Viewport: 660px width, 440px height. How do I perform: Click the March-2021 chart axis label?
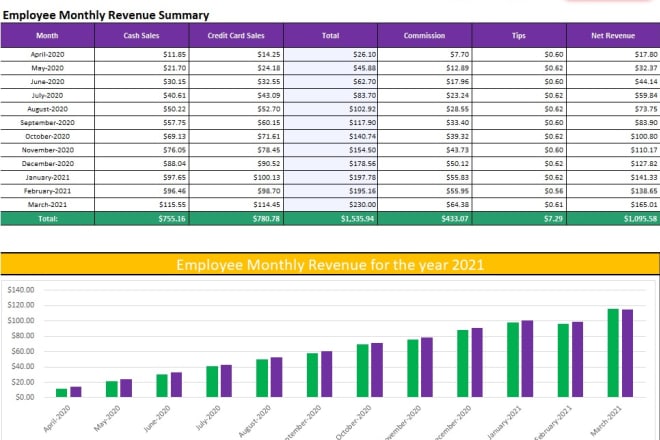(606, 421)
